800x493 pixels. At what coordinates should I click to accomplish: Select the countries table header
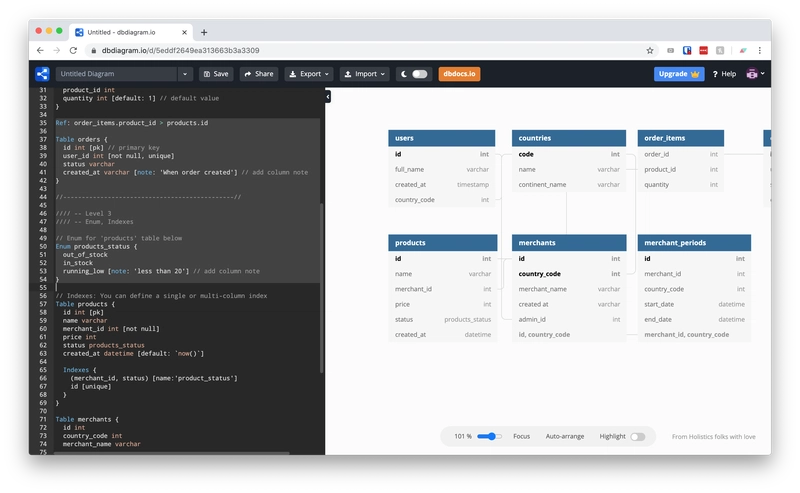pyautogui.click(x=569, y=138)
